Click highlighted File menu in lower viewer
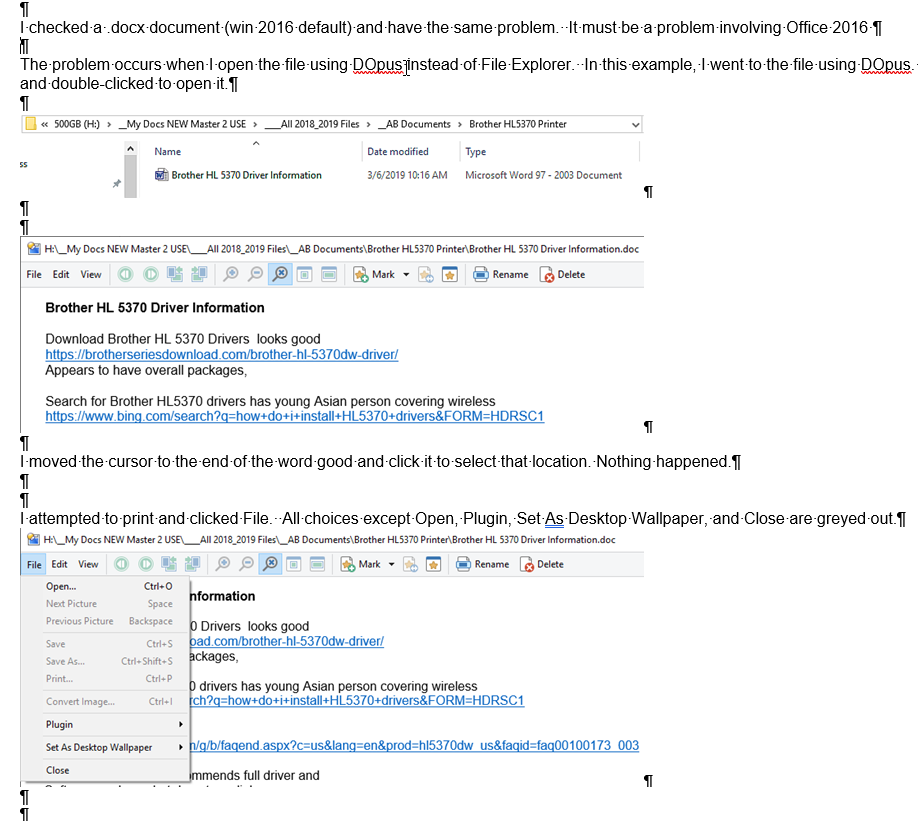918x821 pixels. click(34, 564)
